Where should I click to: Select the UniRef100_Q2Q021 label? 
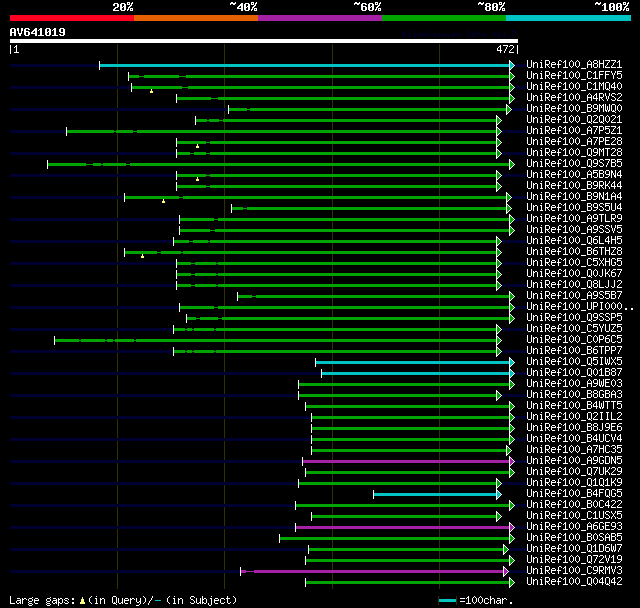(574, 120)
